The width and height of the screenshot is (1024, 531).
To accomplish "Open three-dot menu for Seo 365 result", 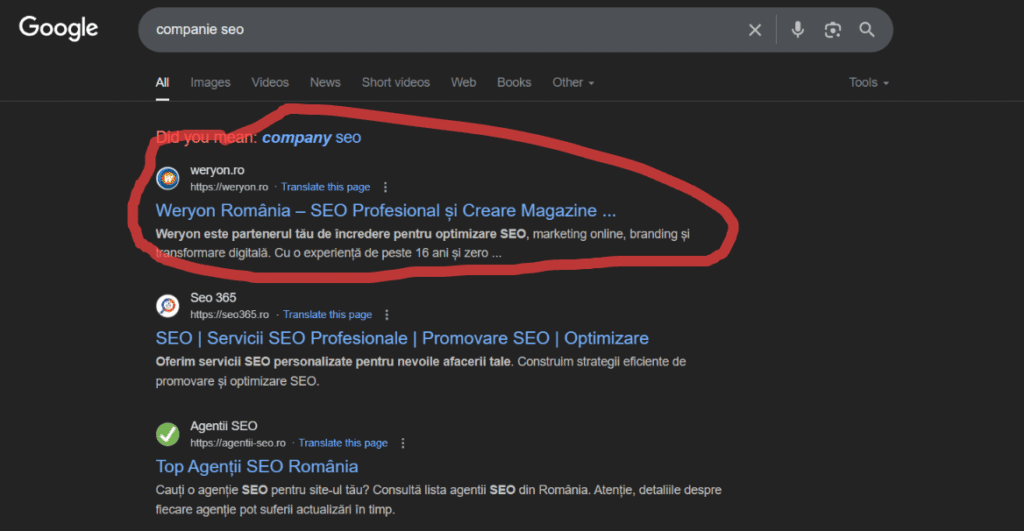I will (x=388, y=314).
